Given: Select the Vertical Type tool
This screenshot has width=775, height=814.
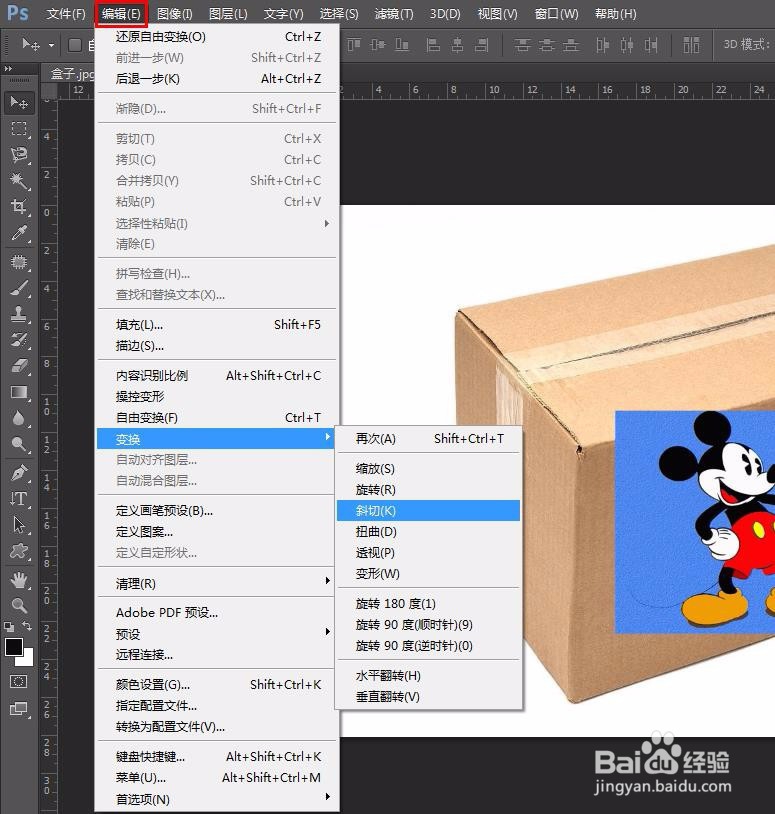Looking at the screenshot, I should (19, 499).
